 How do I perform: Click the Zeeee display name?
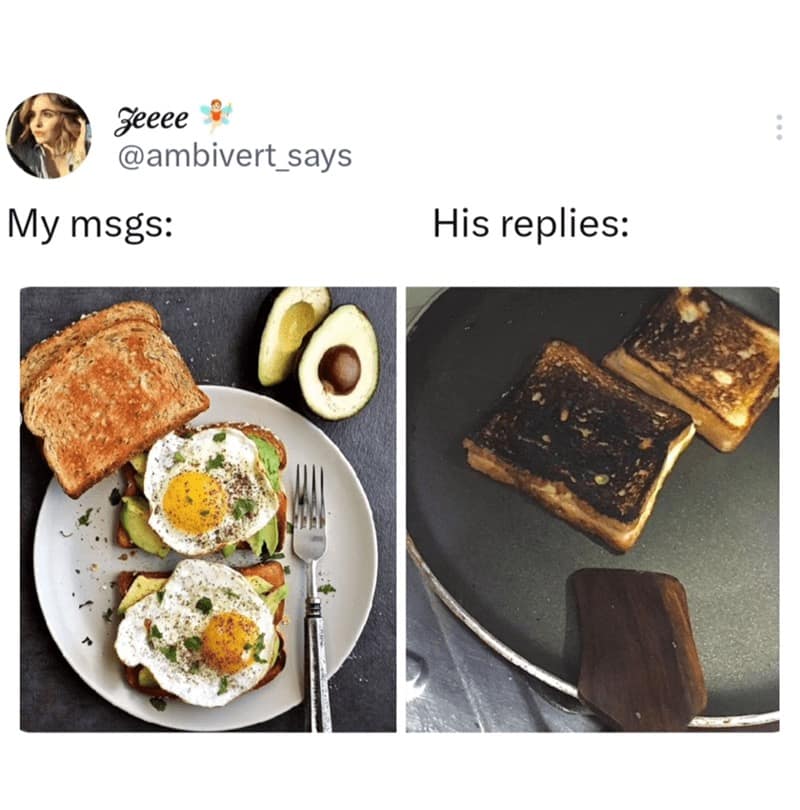152,120
